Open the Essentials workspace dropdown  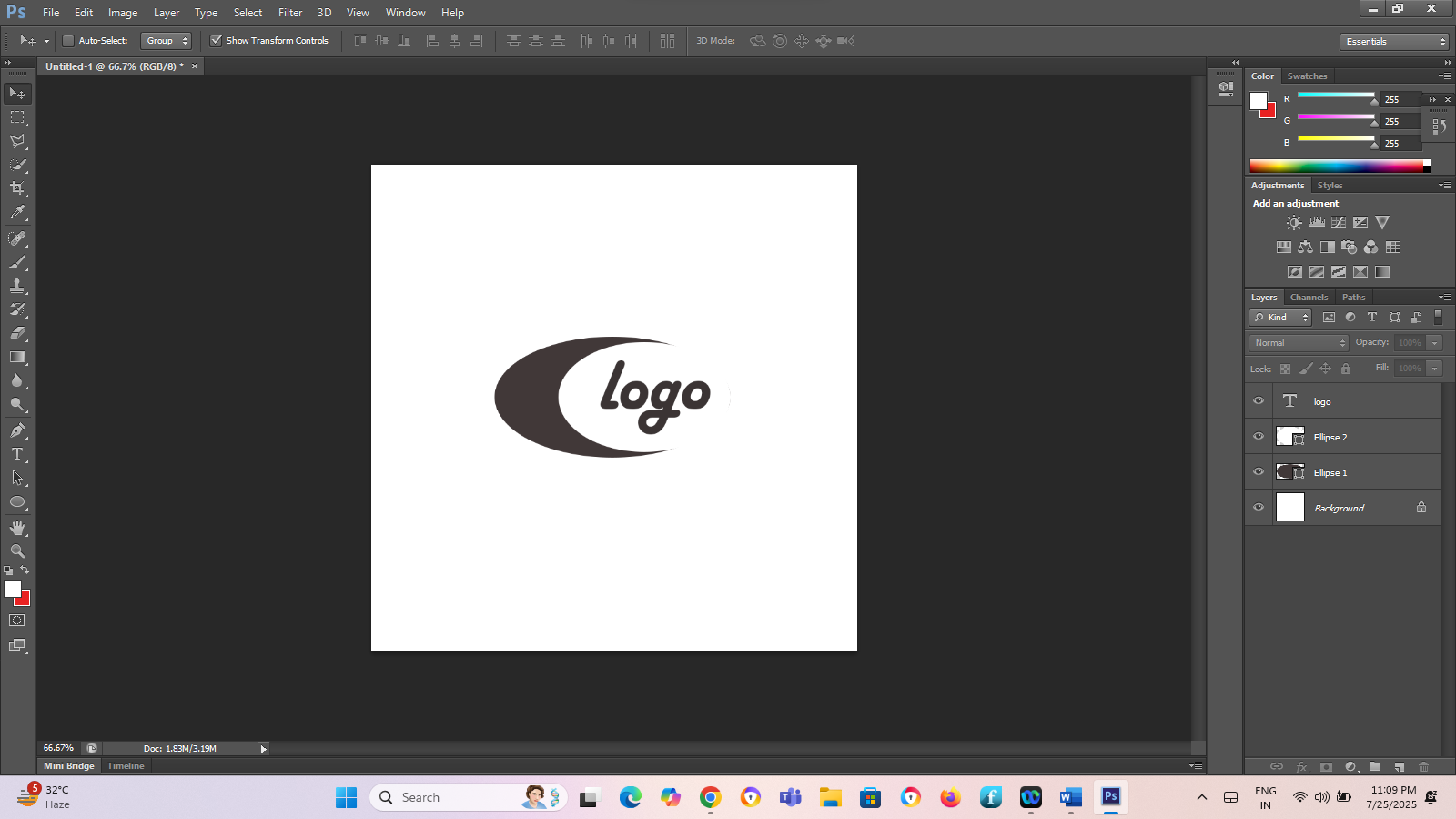click(x=1394, y=41)
